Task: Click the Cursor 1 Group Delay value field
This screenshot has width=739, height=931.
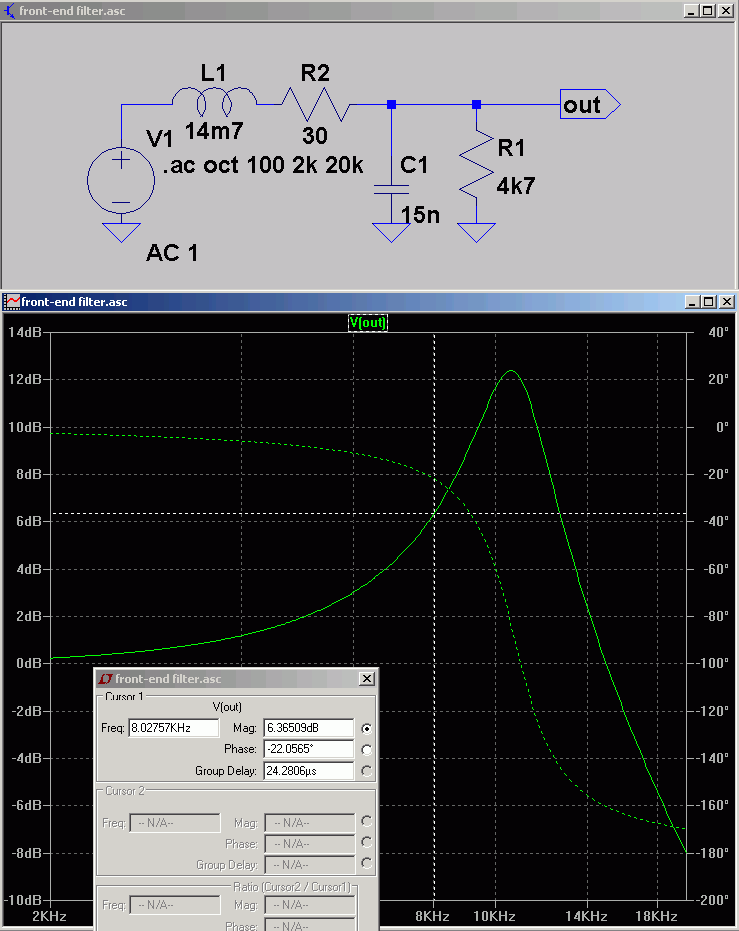Action: click(x=308, y=770)
